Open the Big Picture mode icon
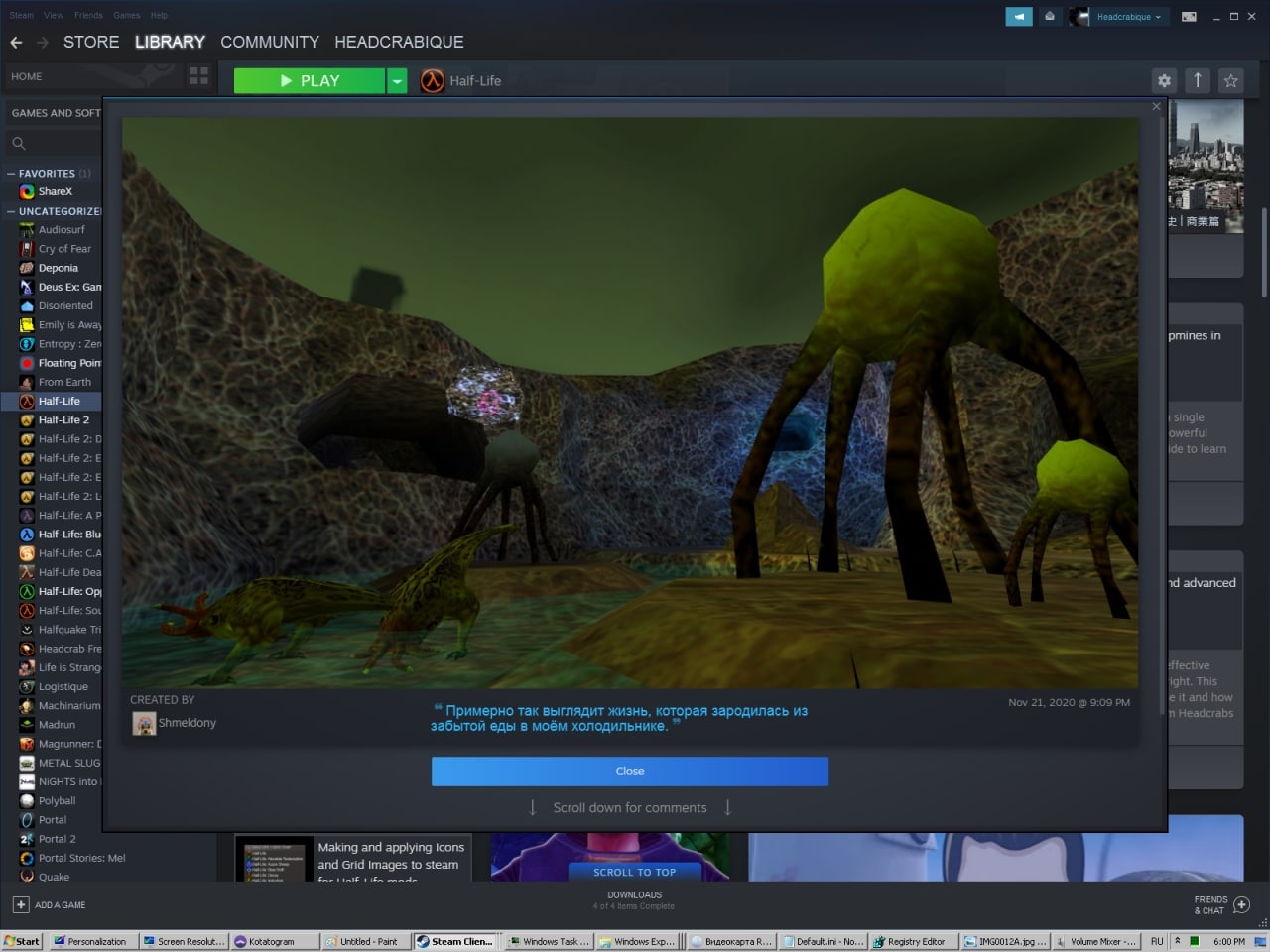Screen dimensions: 1270x952 (1189, 17)
